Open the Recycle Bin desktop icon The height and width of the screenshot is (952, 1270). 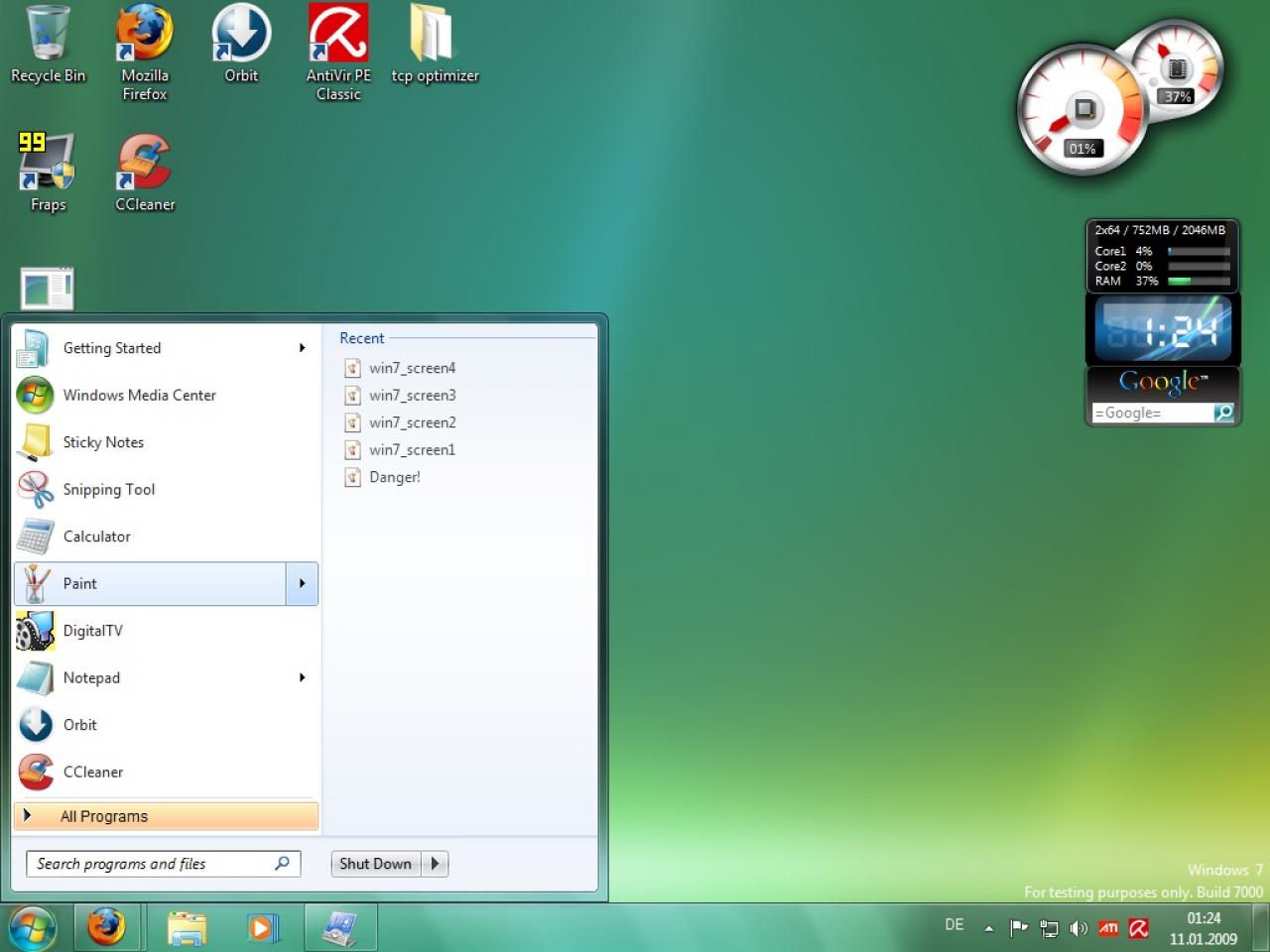(48, 45)
